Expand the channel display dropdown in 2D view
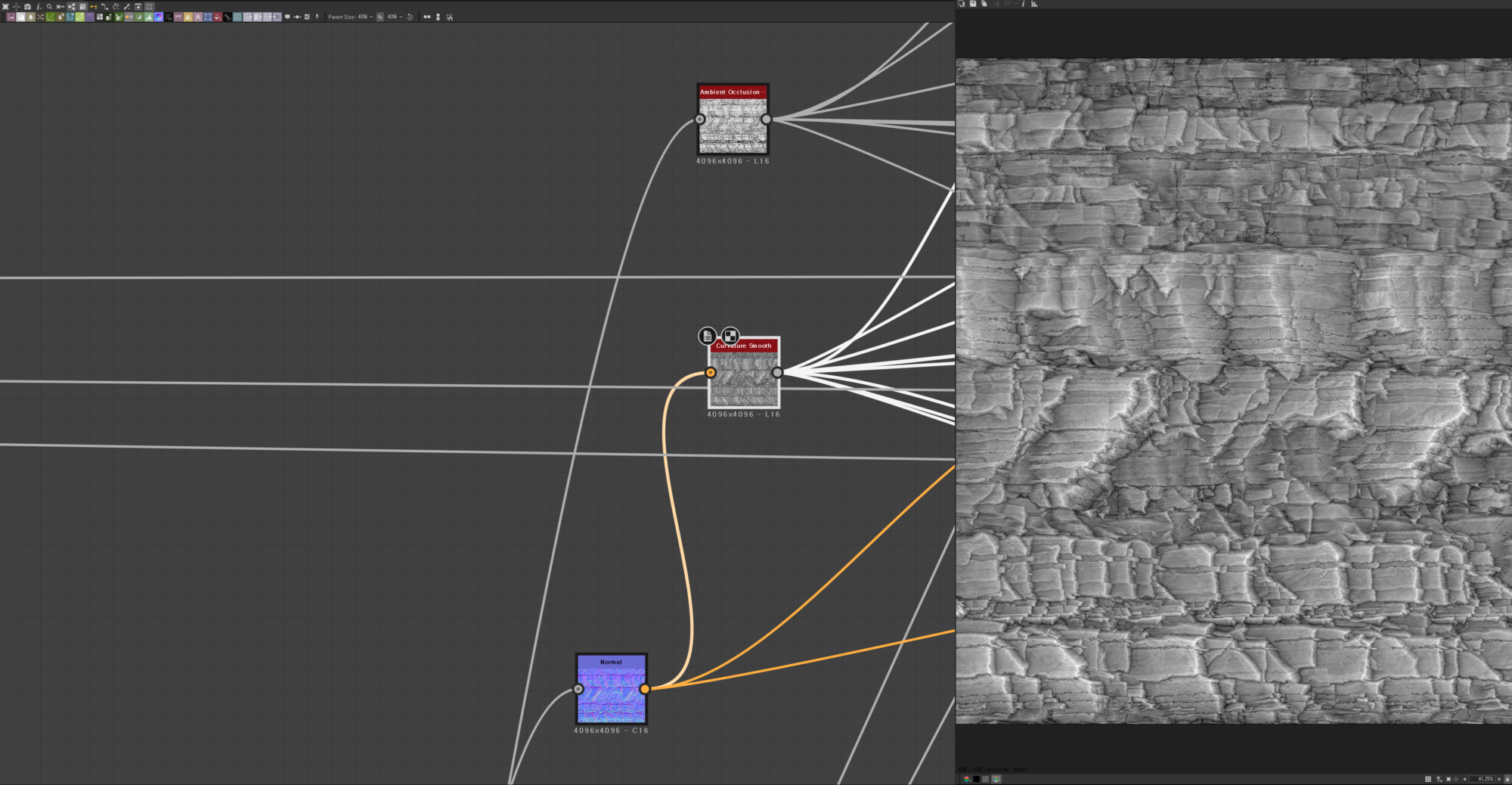Screen dimensions: 1512x785 pos(967,779)
